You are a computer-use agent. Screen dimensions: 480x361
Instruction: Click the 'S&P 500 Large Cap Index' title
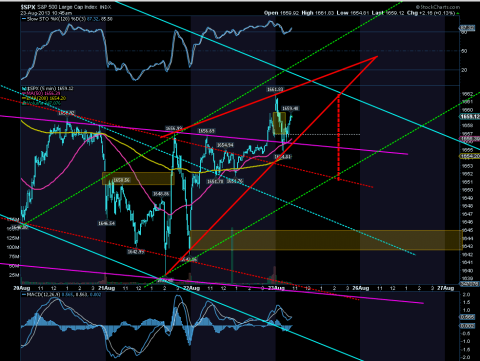point(67,7)
